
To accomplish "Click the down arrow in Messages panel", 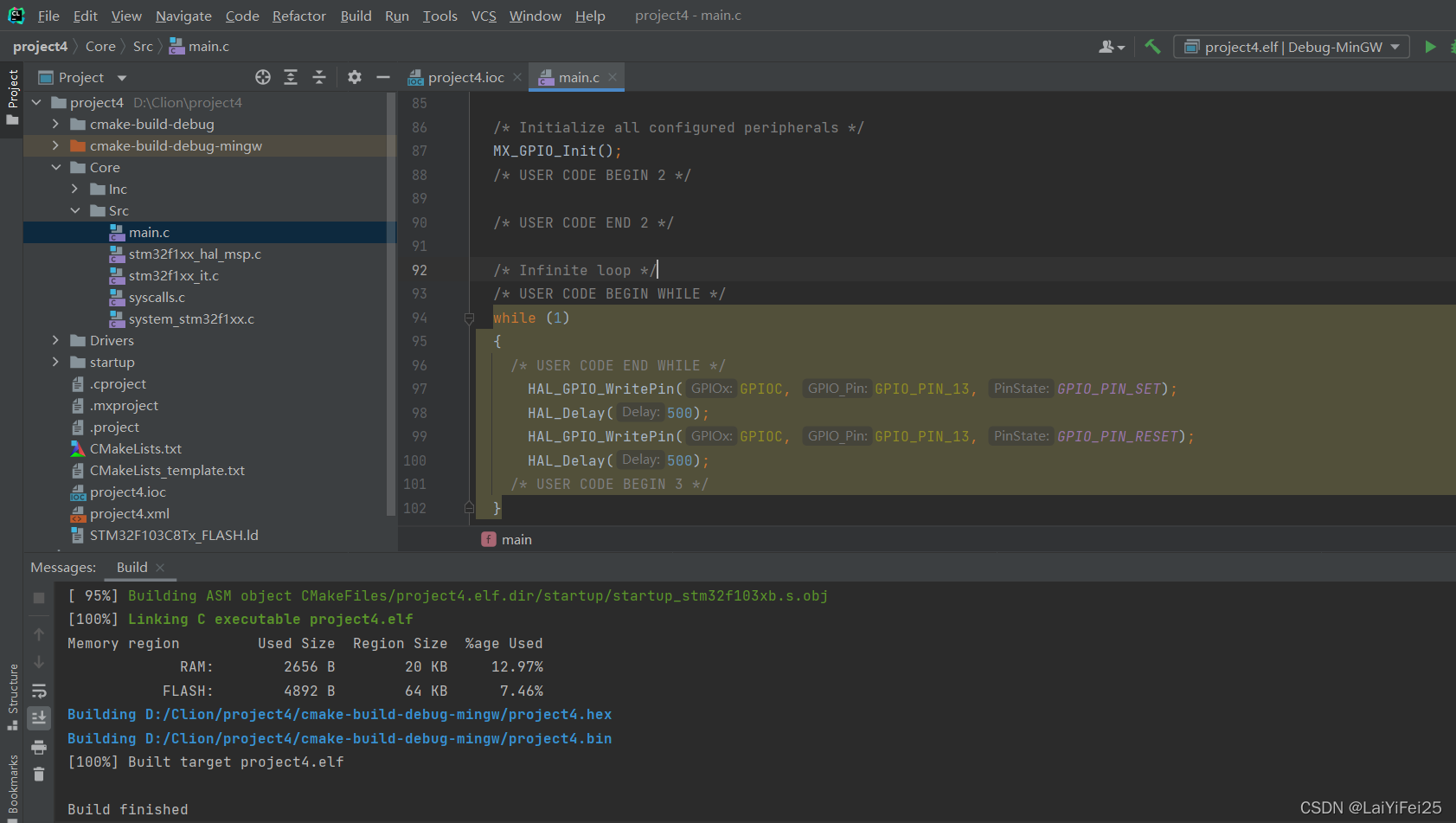I will [x=39, y=662].
